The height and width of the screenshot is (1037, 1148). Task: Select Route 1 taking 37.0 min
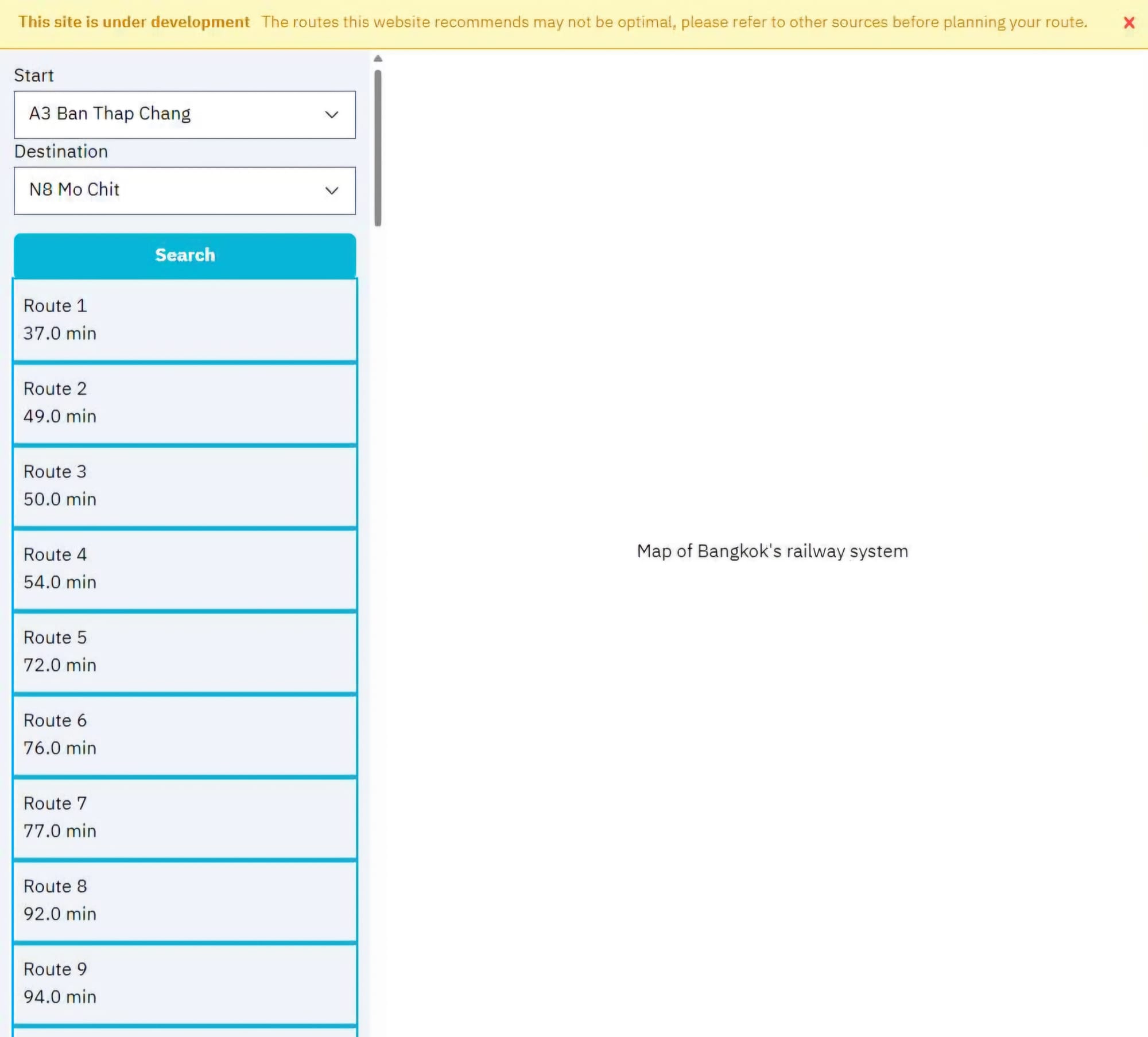(184, 320)
